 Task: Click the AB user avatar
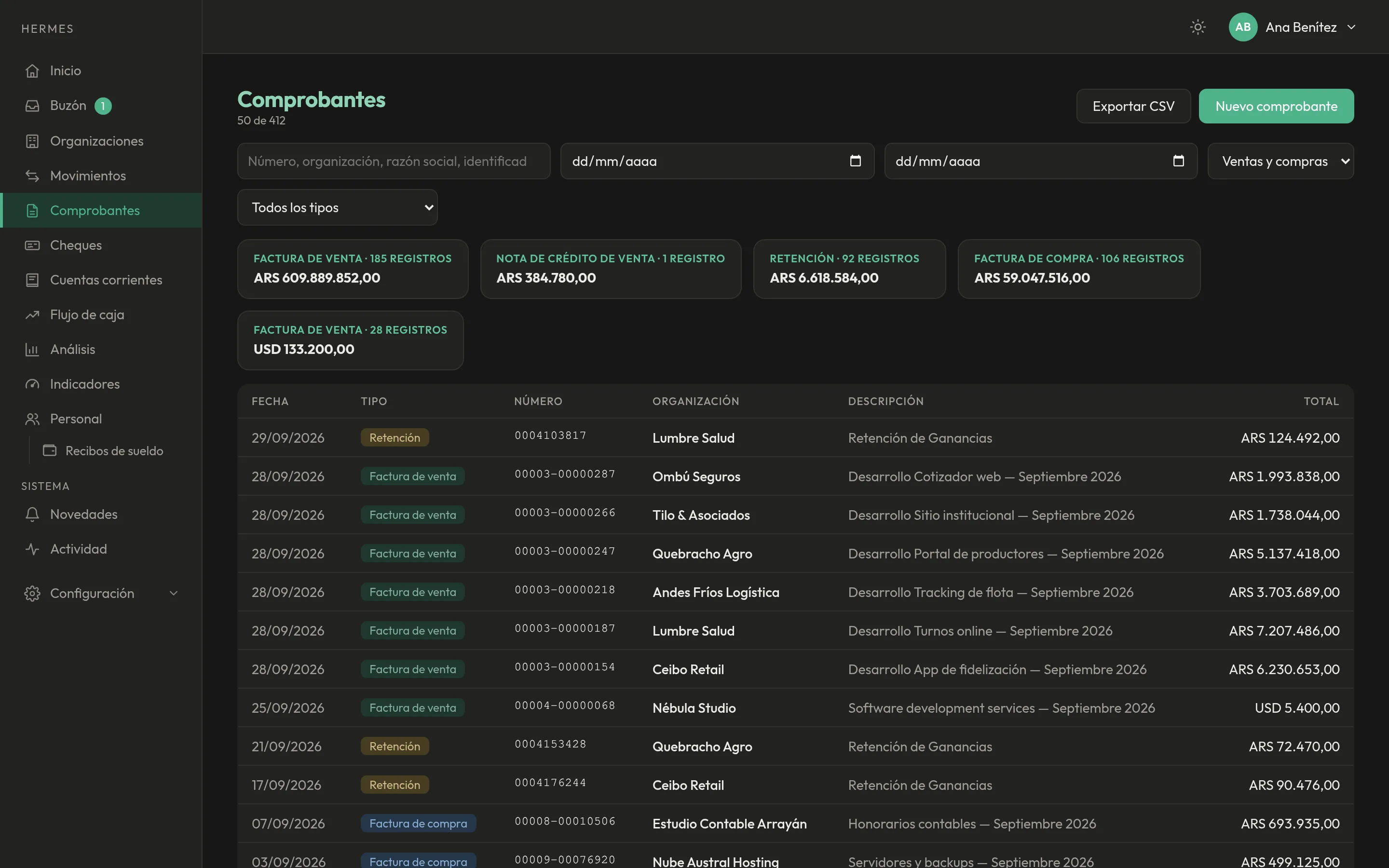click(1243, 27)
